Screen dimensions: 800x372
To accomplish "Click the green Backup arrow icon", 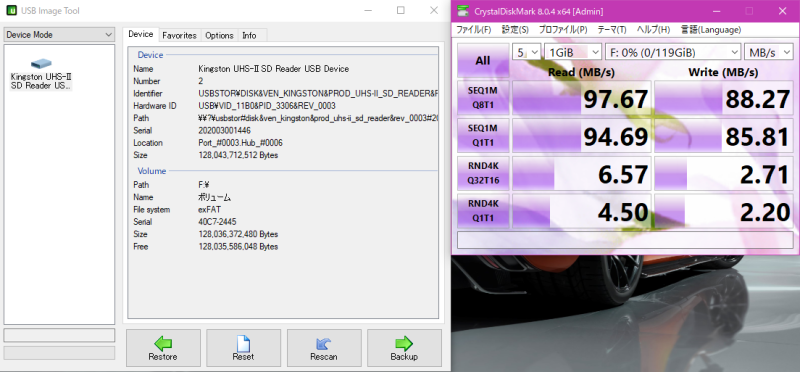I will 404,343.
